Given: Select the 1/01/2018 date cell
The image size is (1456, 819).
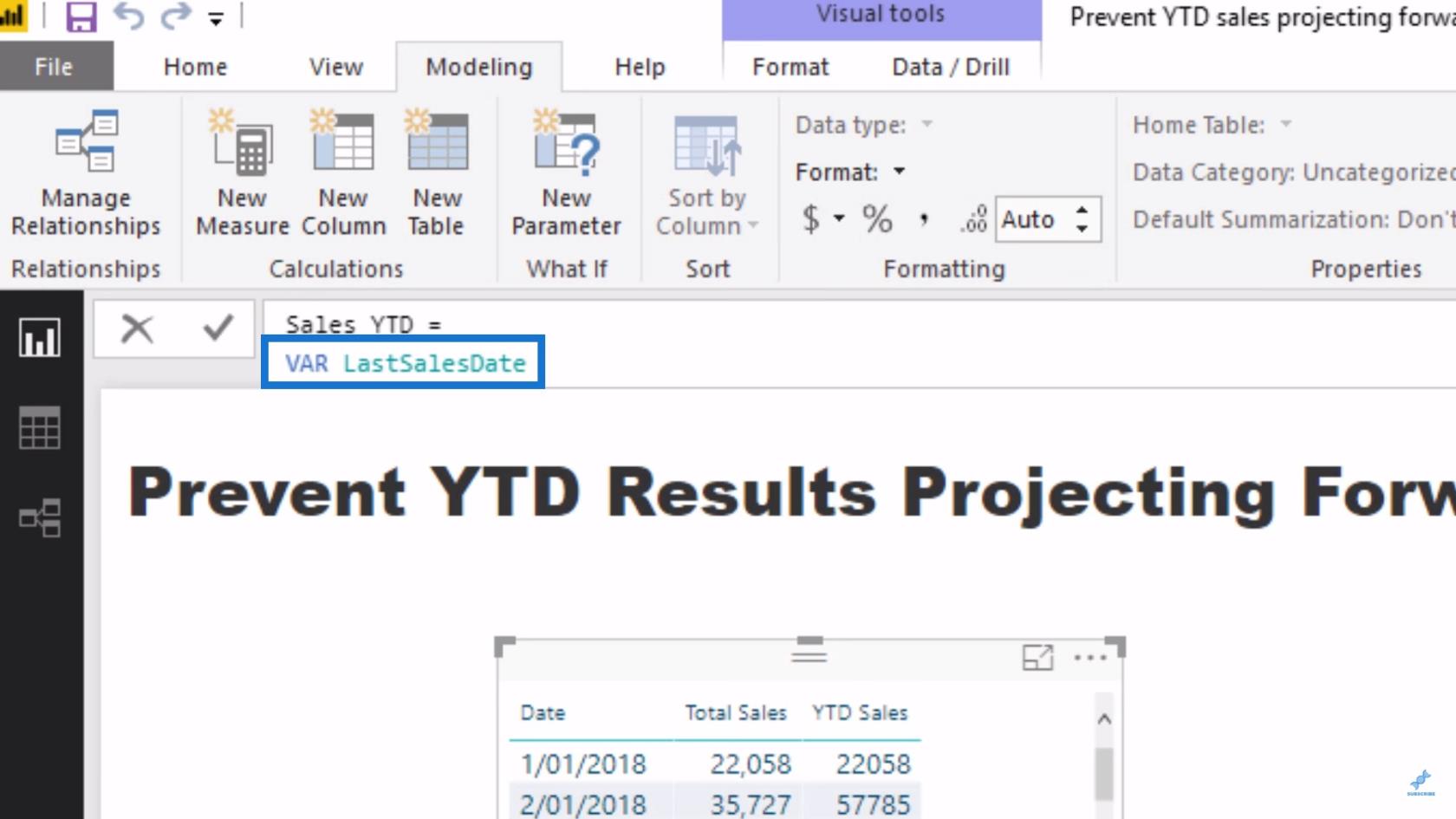Looking at the screenshot, I should [583, 764].
